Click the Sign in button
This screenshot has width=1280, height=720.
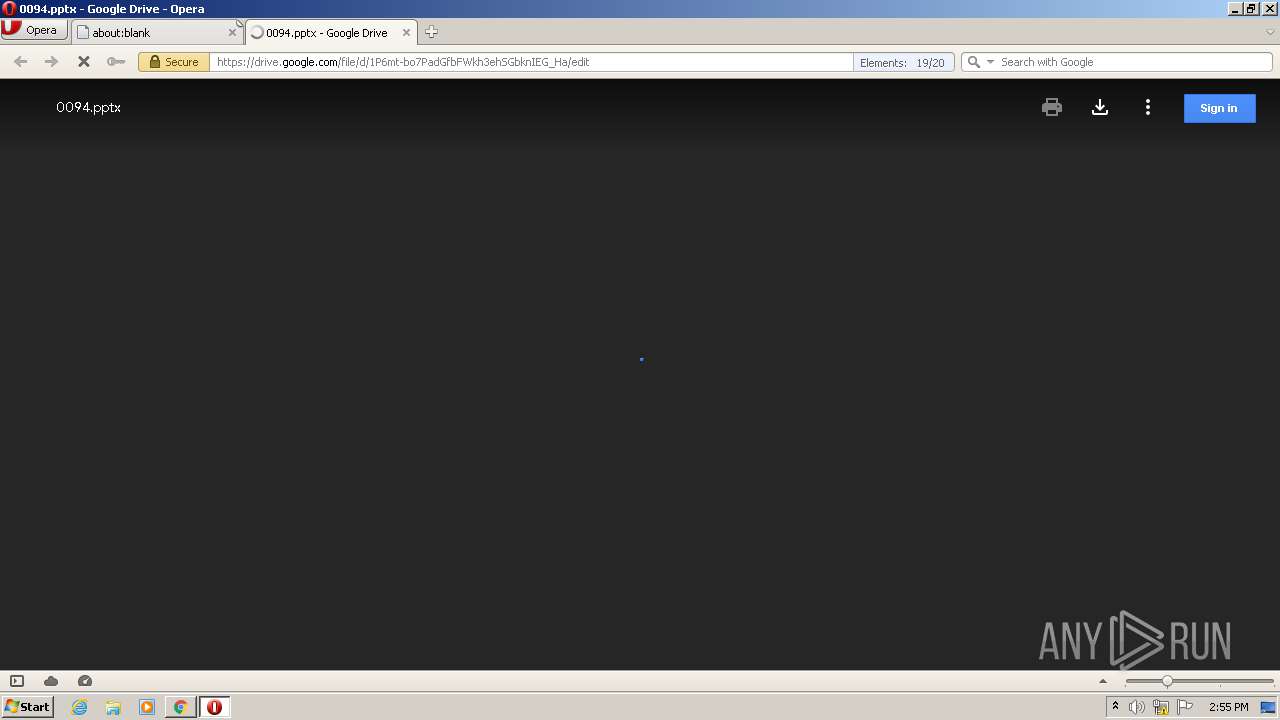1219,108
